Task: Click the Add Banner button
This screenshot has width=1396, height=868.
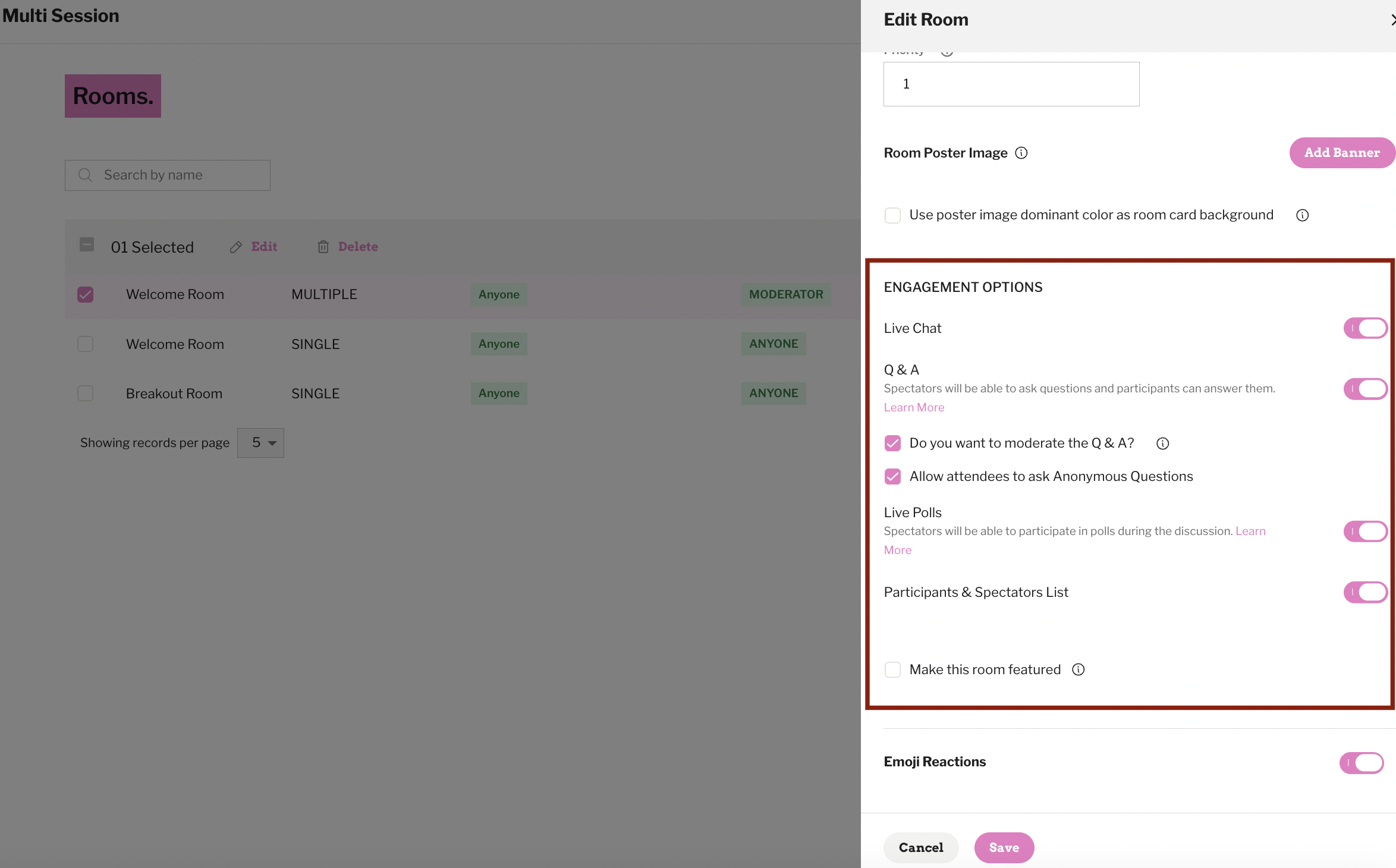Action: [1342, 153]
